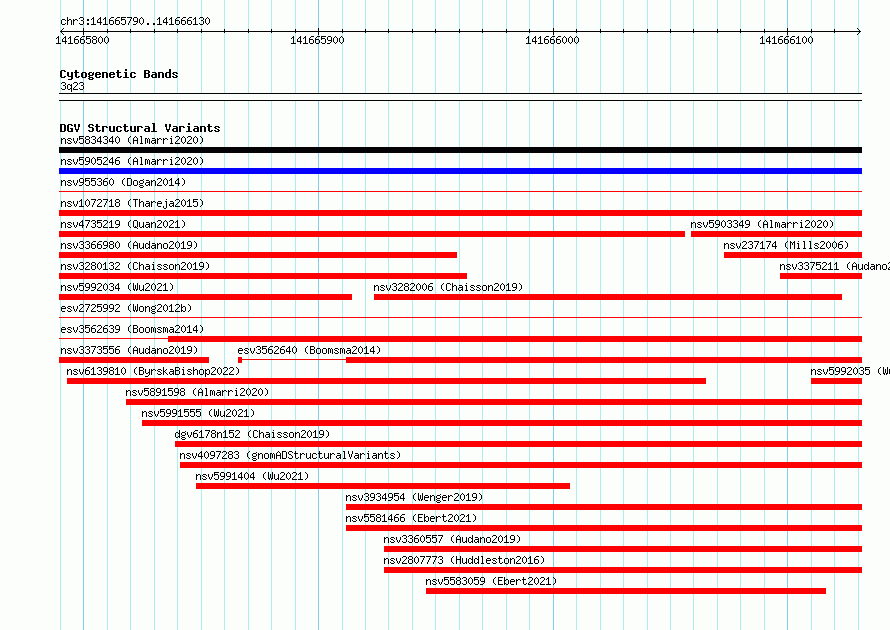This screenshot has width=890, height=630.
Task: Select the red nsv6139810 variant bar
Action: coord(387,381)
